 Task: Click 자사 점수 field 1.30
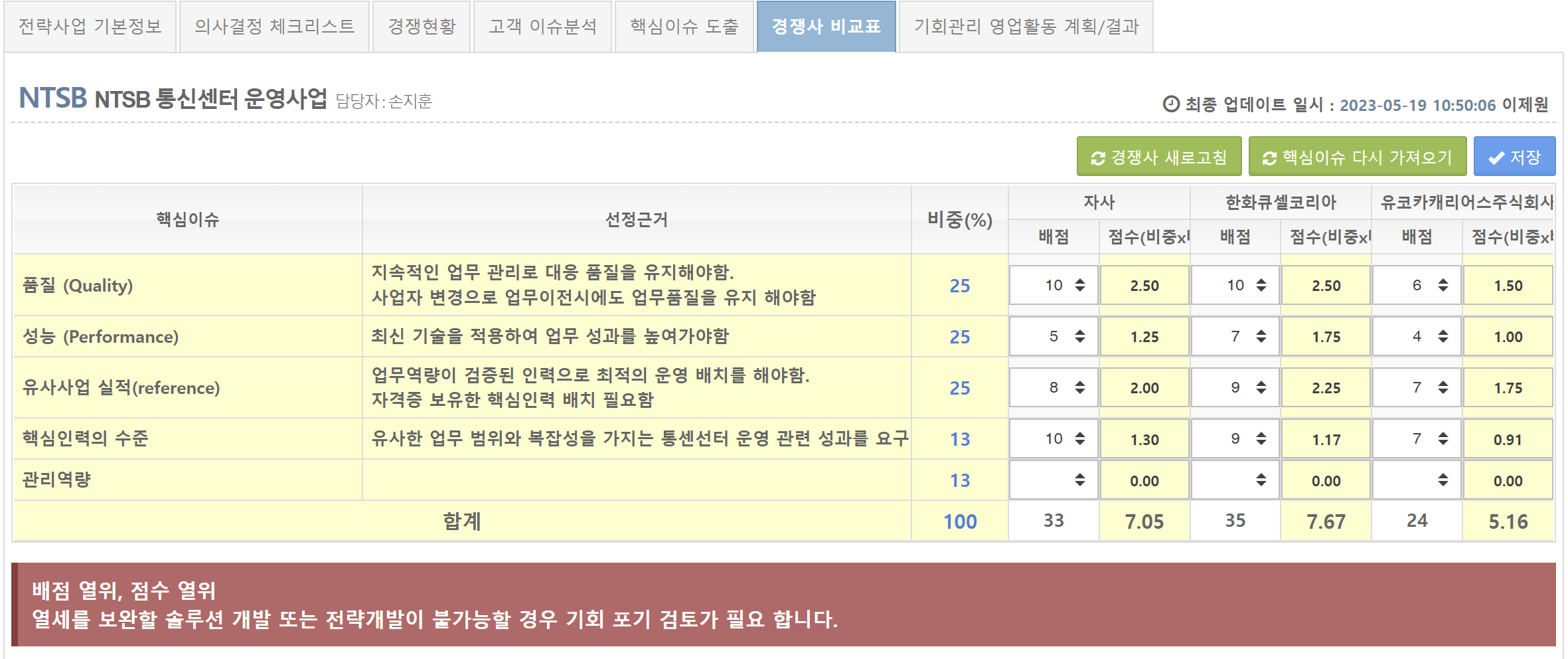(x=1144, y=438)
